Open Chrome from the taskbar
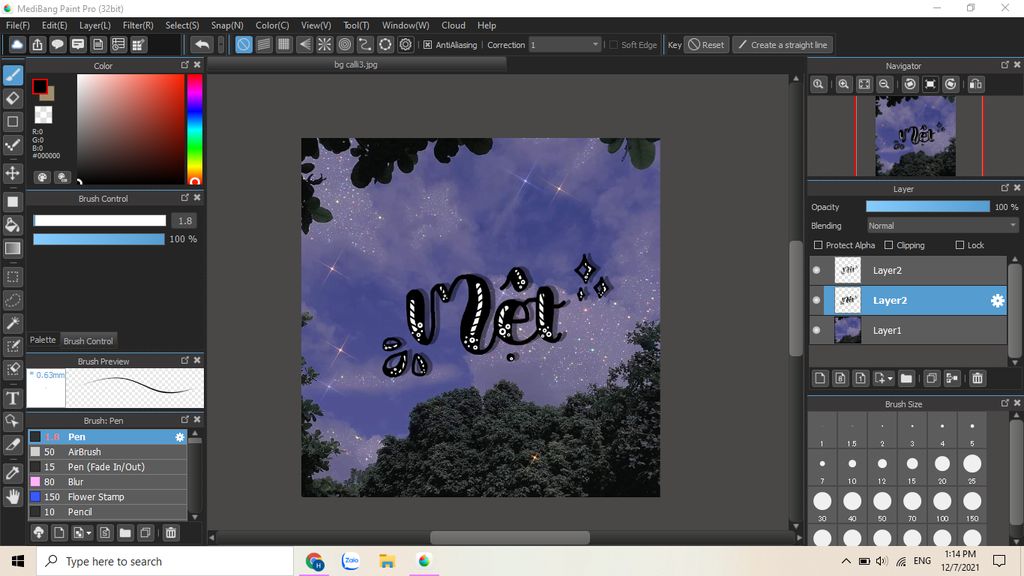The image size is (1024, 576). click(x=314, y=561)
